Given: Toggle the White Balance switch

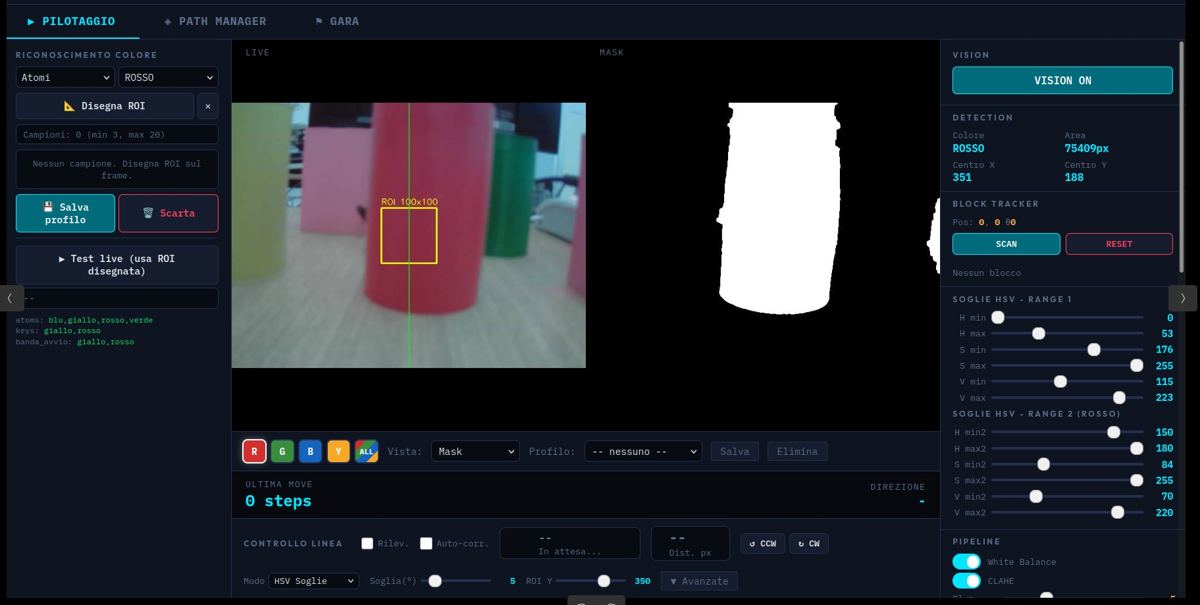Looking at the screenshot, I should (966, 562).
